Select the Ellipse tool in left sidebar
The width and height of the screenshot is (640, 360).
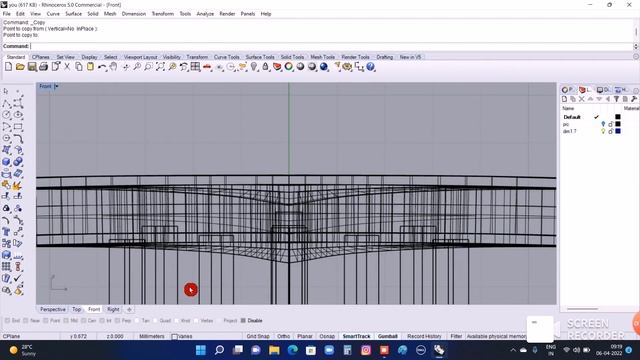(x=18, y=115)
